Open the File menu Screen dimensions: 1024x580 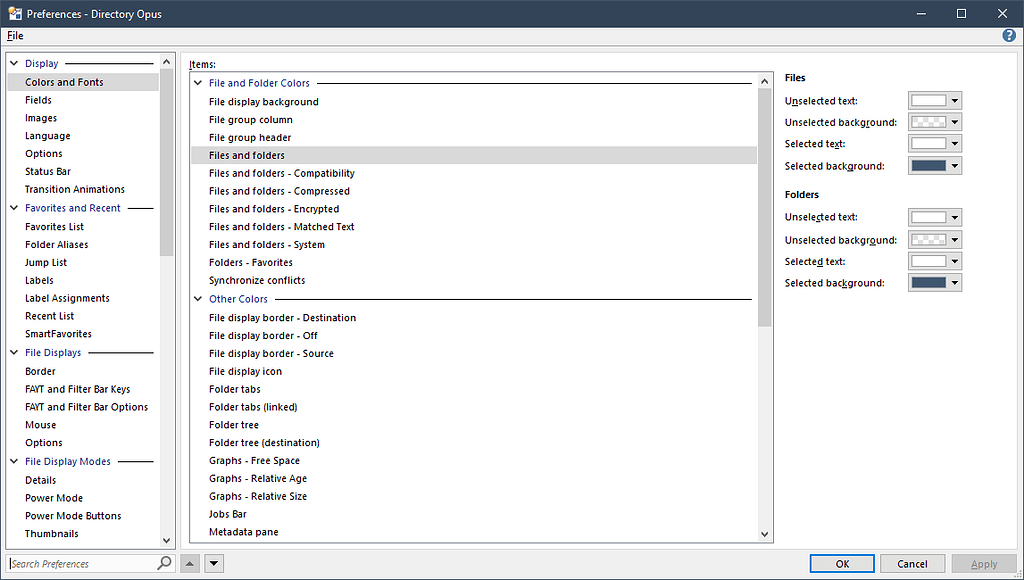(15, 34)
